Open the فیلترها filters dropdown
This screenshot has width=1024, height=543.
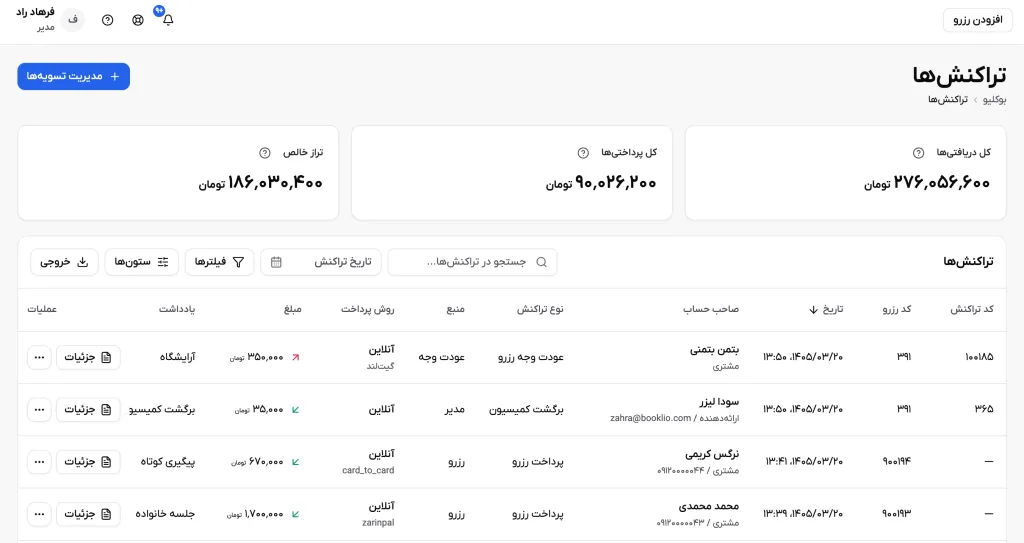point(219,262)
